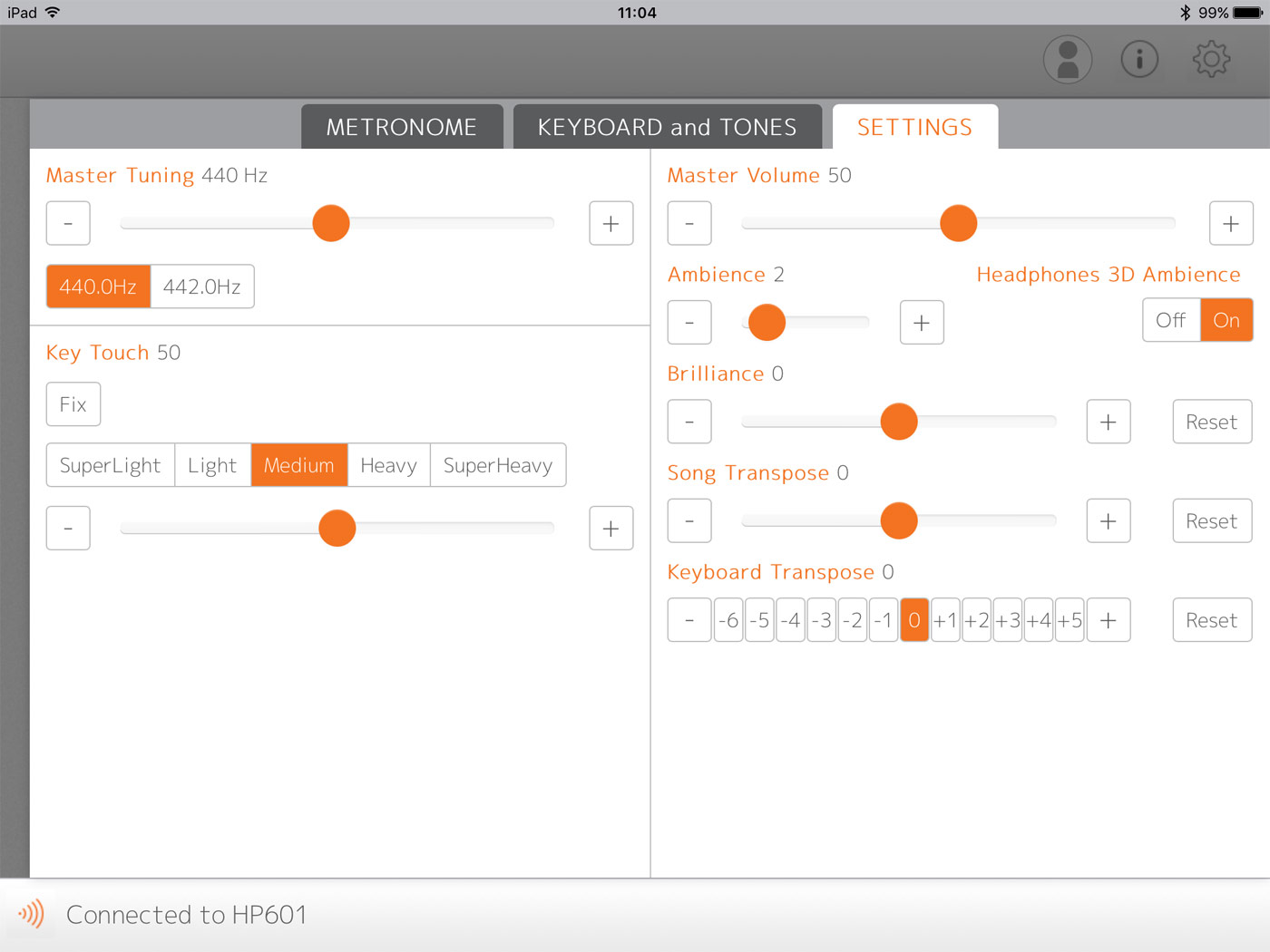The height and width of the screenshot is (952, 1270).
Task: Click the Ambience slider handle
Action: pos(767,322)
